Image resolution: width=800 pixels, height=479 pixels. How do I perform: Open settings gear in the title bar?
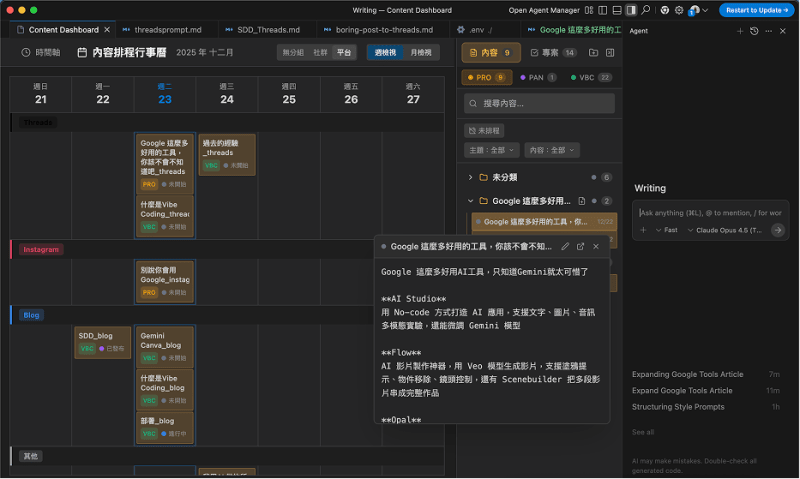(x=679, y=10)
